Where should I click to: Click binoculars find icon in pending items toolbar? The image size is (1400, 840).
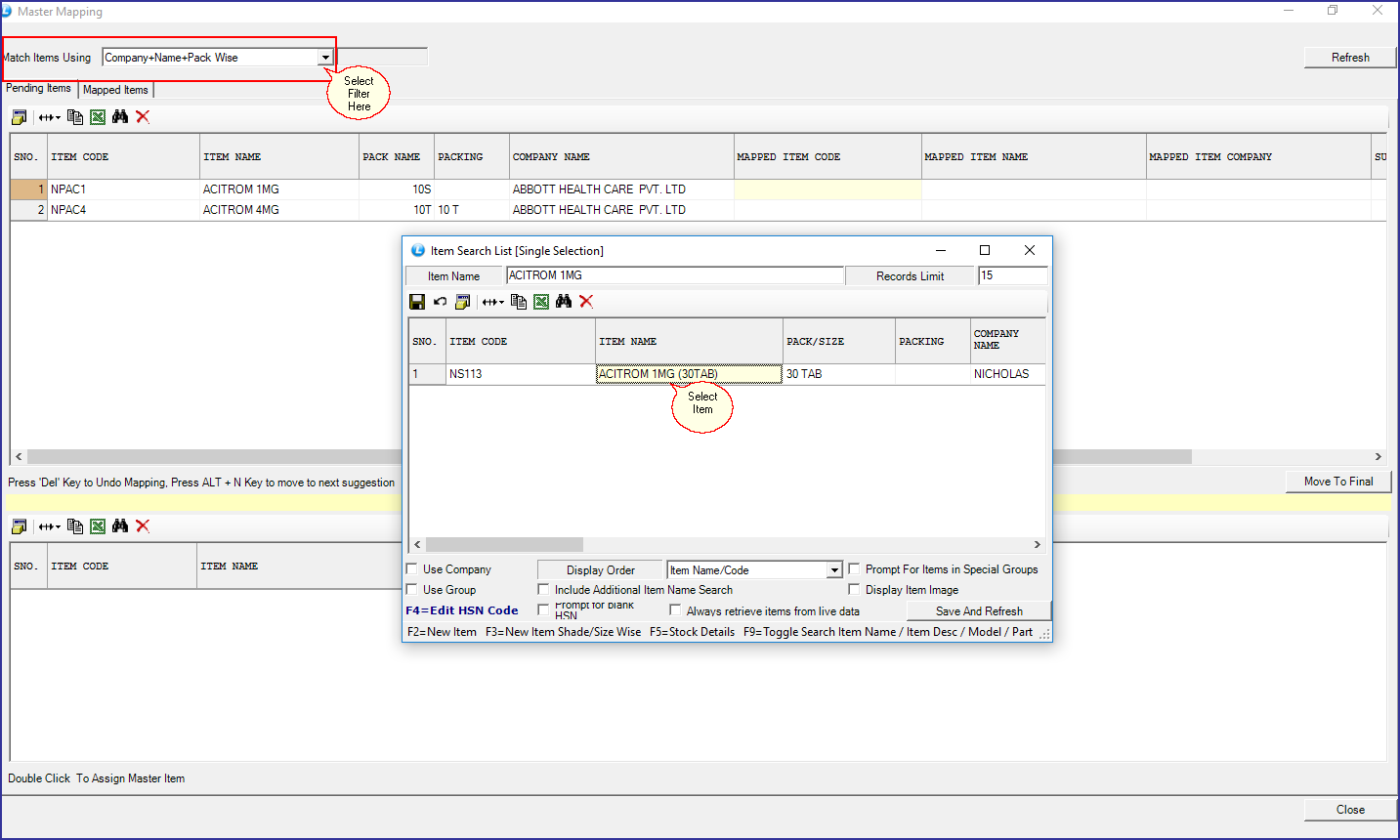[x=120, y=117]
